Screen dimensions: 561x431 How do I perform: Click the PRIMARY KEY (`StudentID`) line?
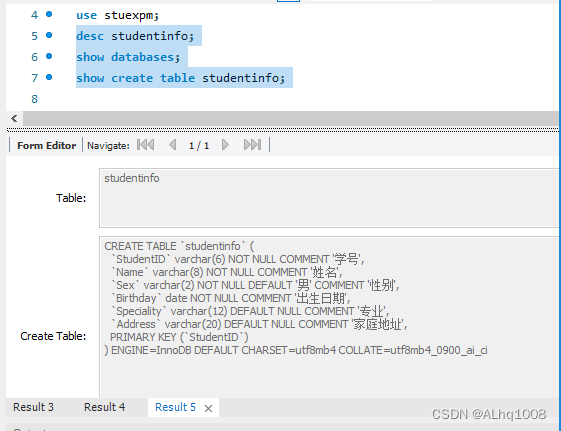(179, 337)
